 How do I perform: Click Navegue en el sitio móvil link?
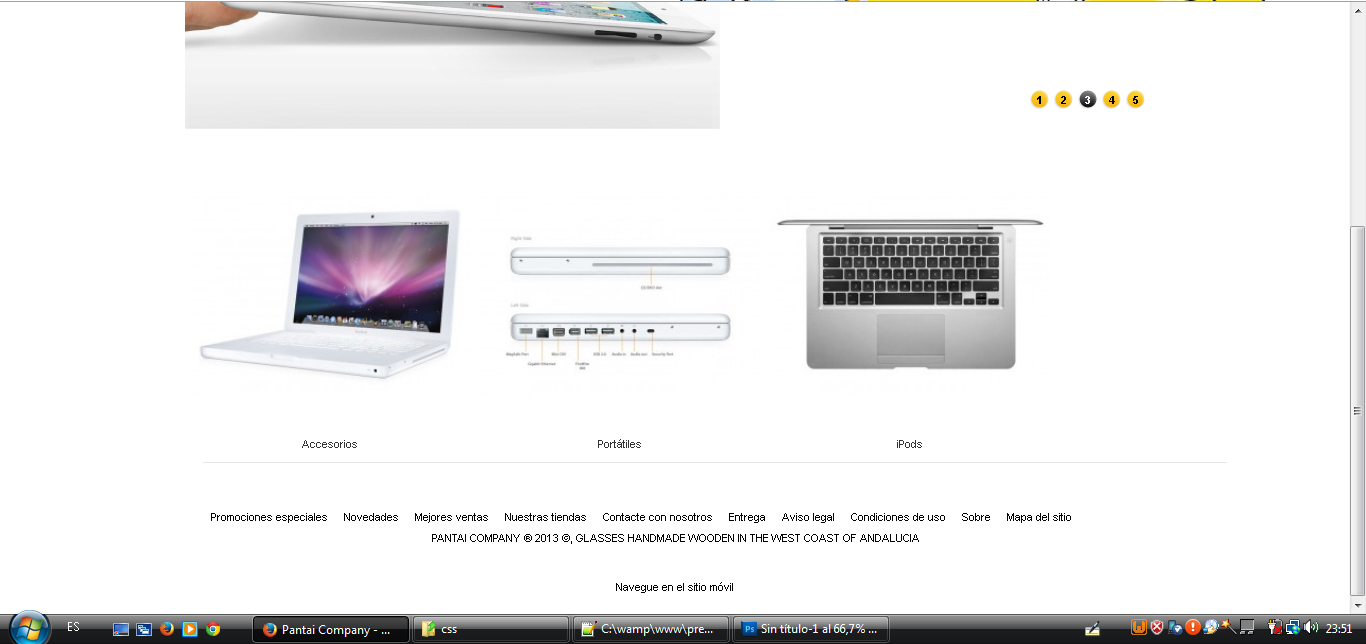point(674,587)
